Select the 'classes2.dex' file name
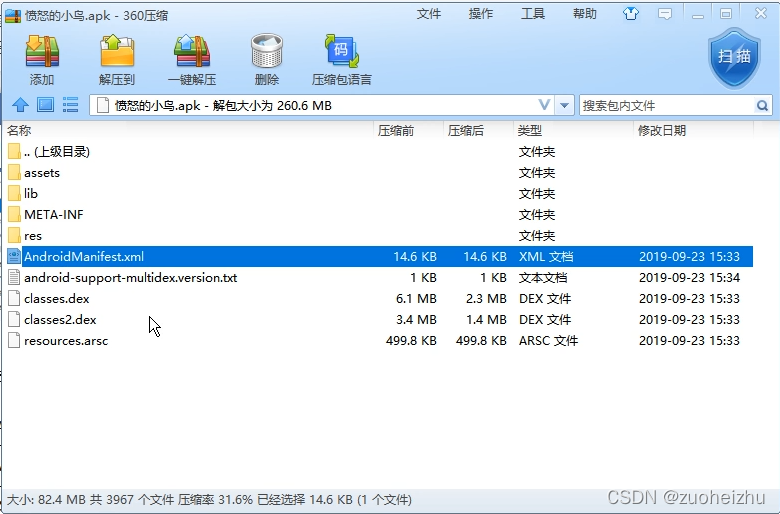 [x=60, y=319]
